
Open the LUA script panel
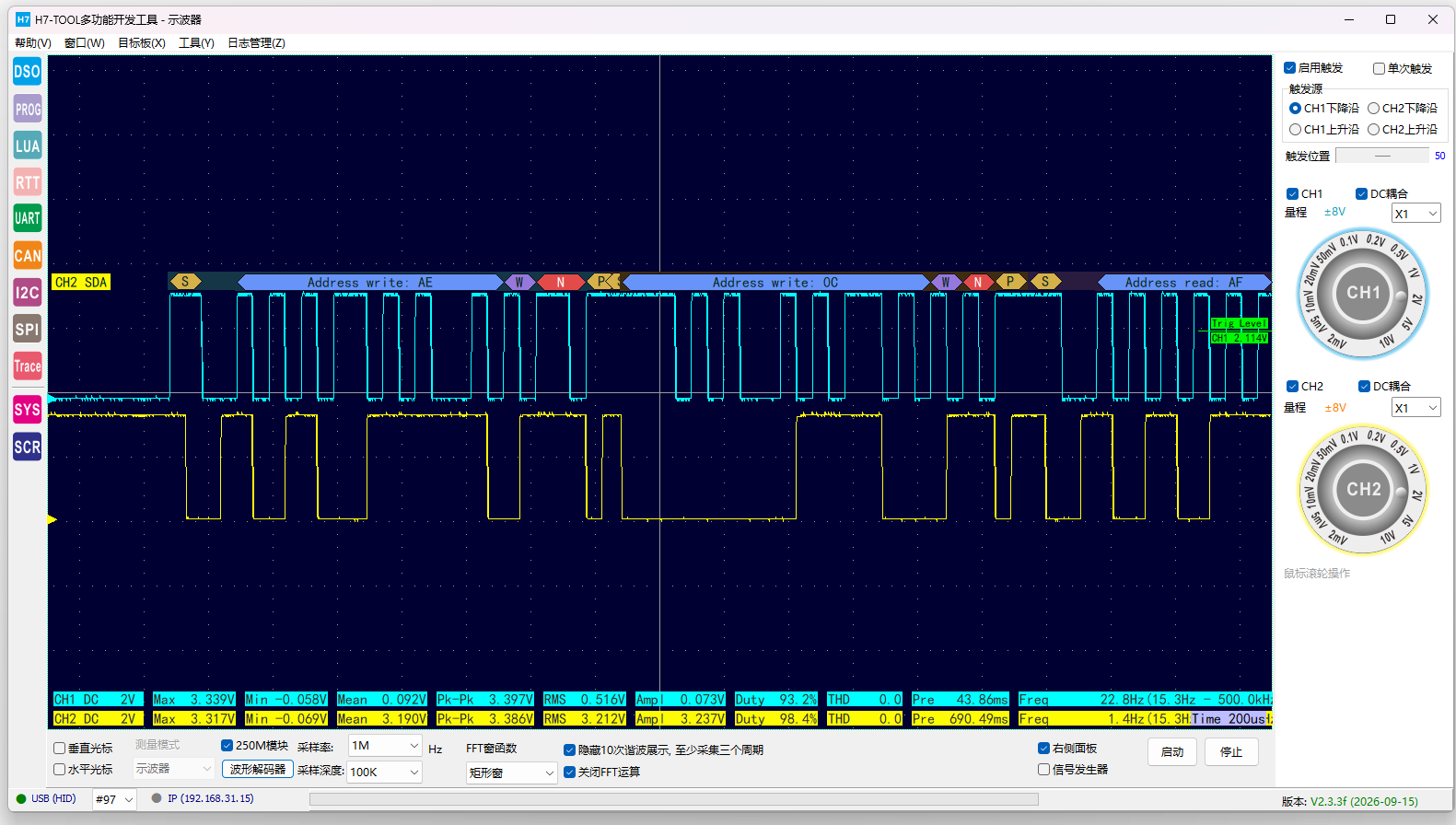click(x=27, y=145)
